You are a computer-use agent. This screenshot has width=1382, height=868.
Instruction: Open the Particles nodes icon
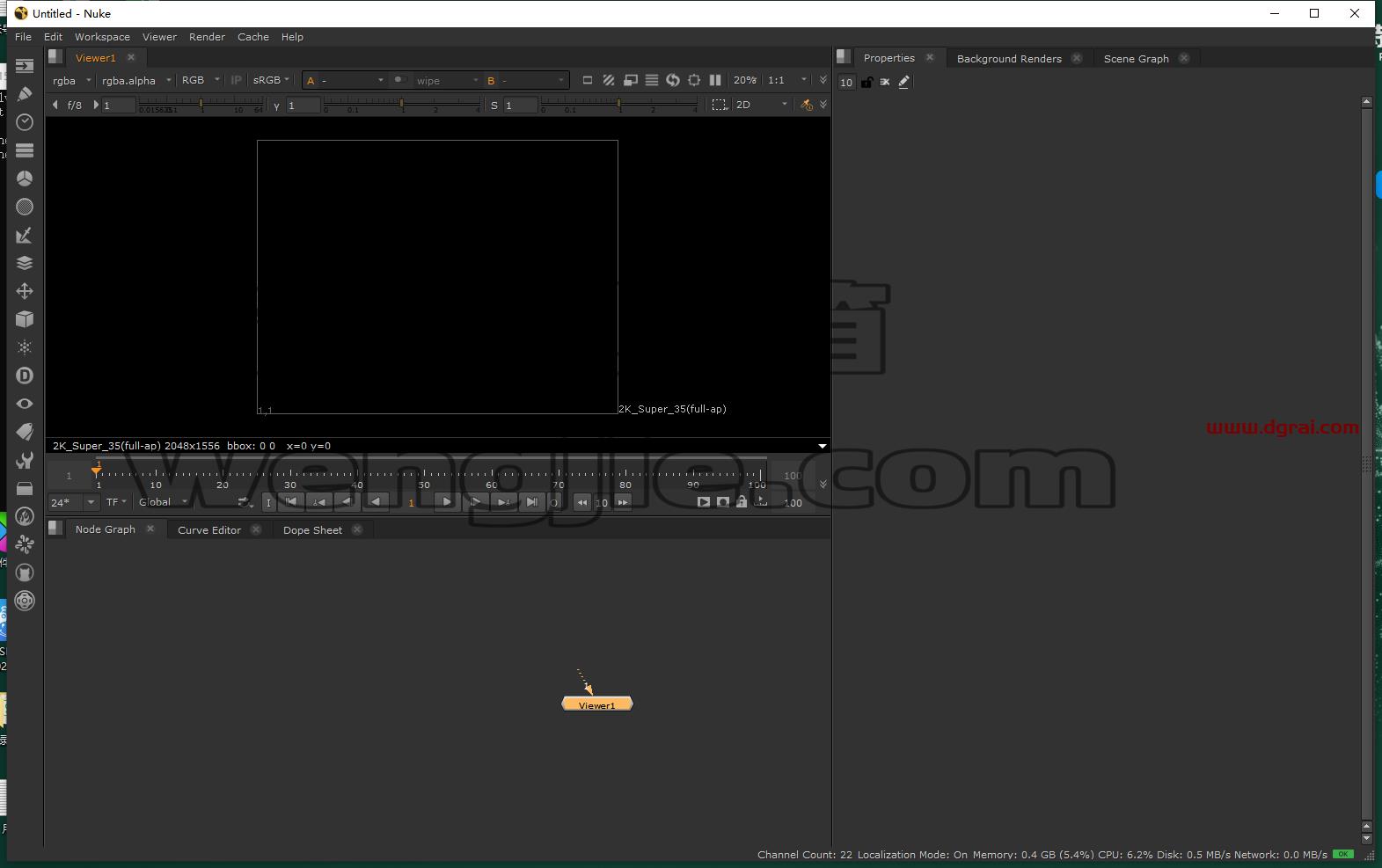coord(25,347)
